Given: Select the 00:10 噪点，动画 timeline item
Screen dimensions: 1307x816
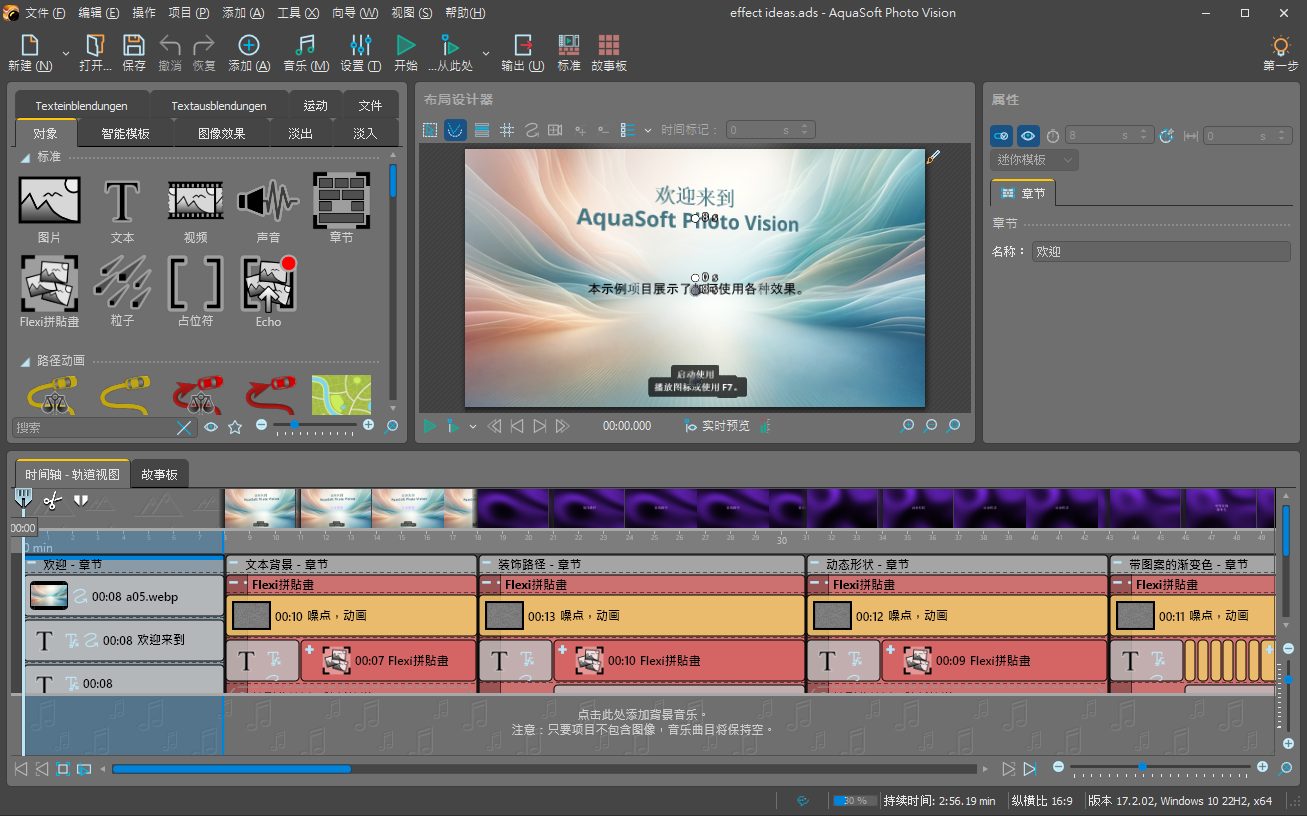Looking at the screenshot, I should 351,616.
